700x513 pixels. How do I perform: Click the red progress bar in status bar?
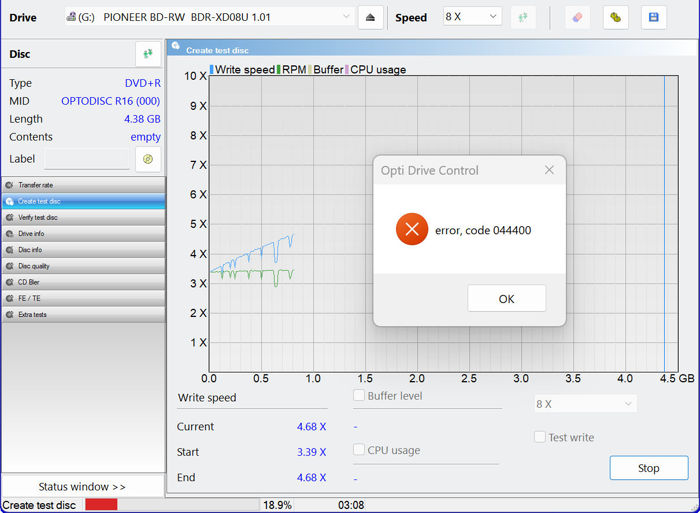(101, 505)
